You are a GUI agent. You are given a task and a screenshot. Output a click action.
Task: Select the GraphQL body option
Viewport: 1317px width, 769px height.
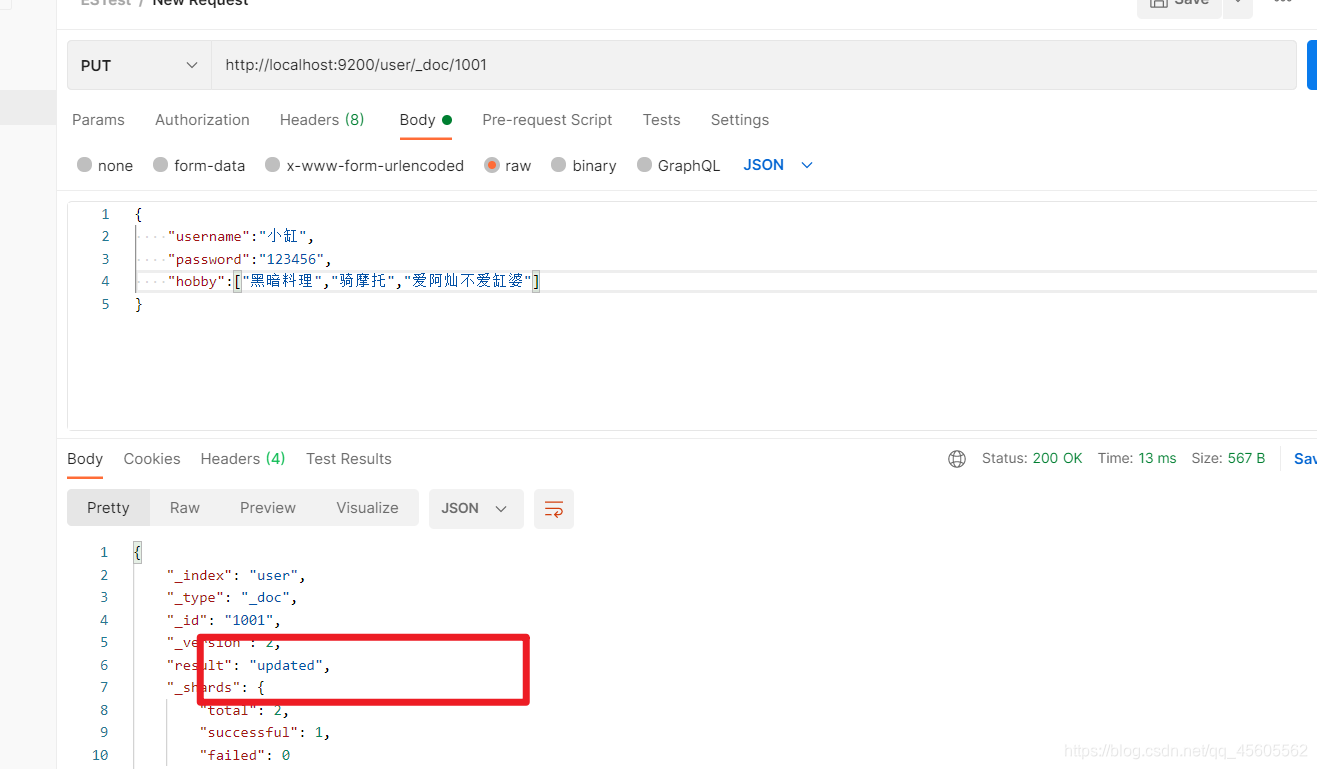point(678,166)
